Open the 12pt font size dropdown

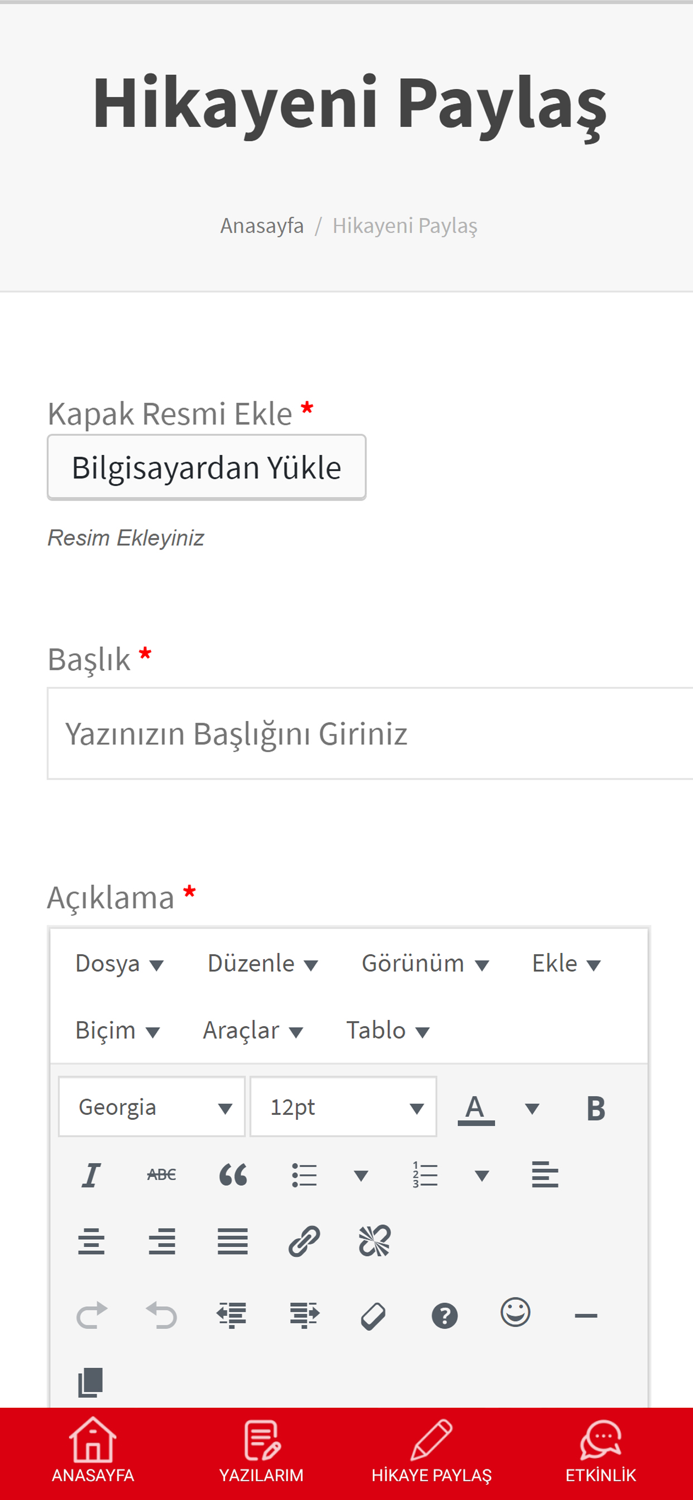pyautogui.click(x=344, y=1106)
